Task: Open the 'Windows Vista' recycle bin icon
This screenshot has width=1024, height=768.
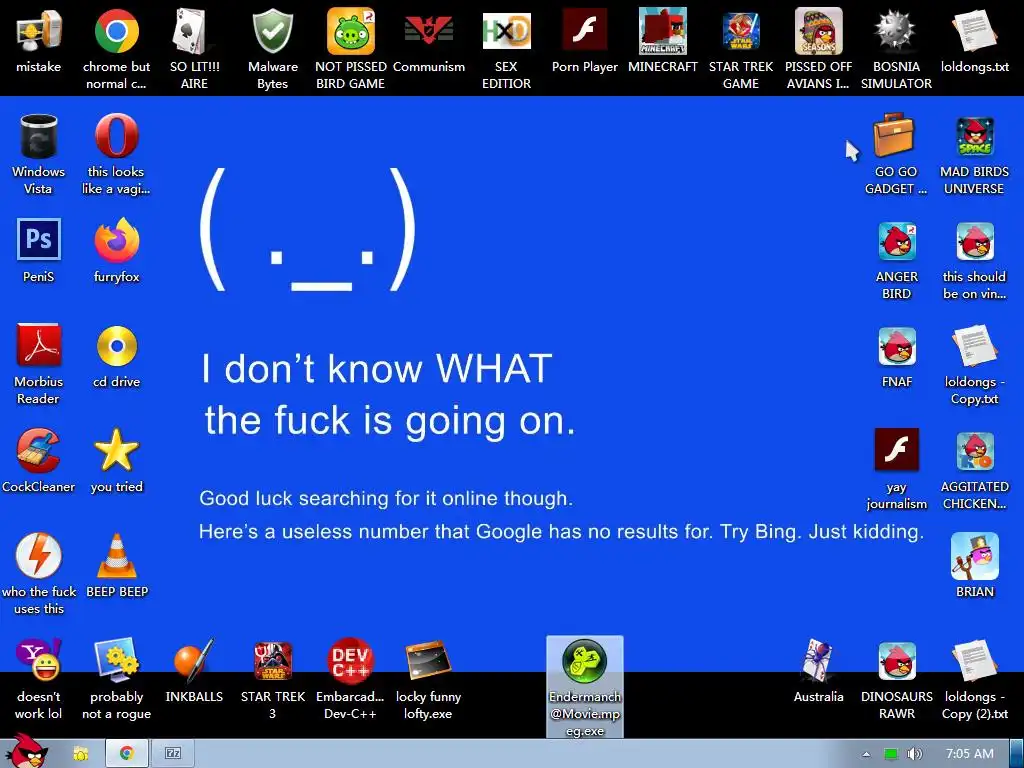Action: pyautogui.click(x=39, y=154)
